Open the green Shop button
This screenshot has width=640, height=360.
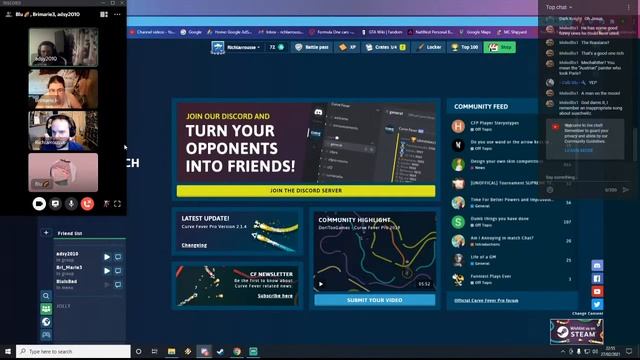[500, 47]
